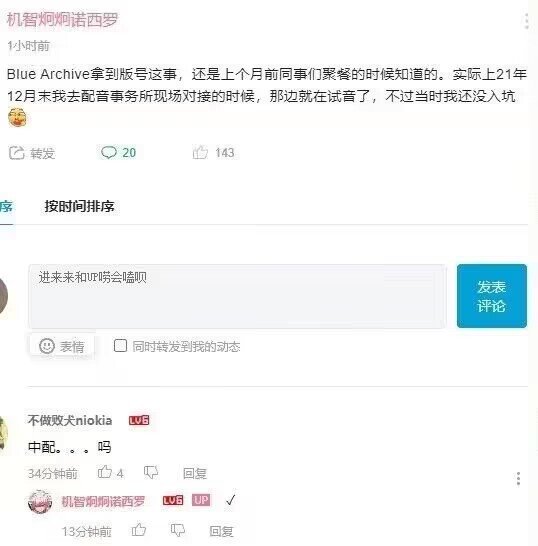Open the three-dot menu beside niokia's comment
This screenshot has width=538, height=546.
click(x=518, y=479)
